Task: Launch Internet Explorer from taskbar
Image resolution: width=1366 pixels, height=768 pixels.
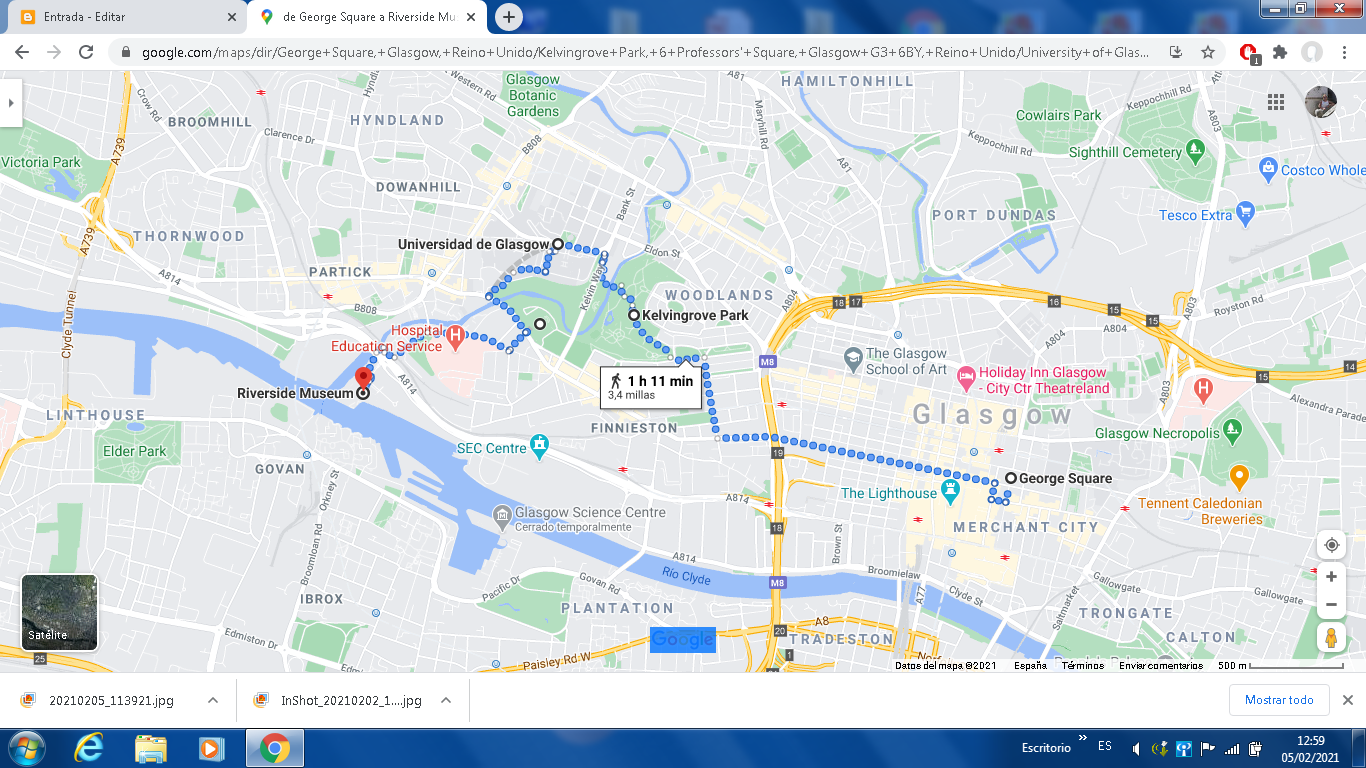Action: (x=88, y=748)
